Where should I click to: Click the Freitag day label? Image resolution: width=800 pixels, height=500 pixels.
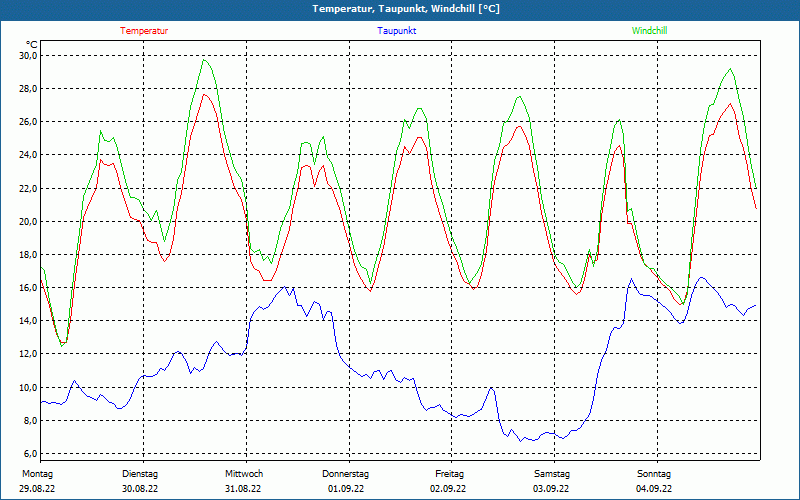click(449, 474)
